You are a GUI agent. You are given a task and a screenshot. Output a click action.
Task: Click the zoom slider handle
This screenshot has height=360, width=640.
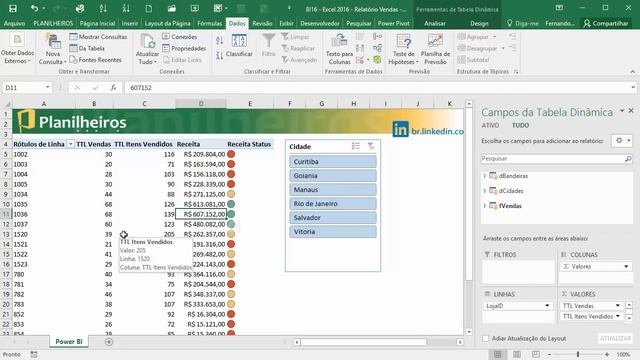[x=578, y=354]
